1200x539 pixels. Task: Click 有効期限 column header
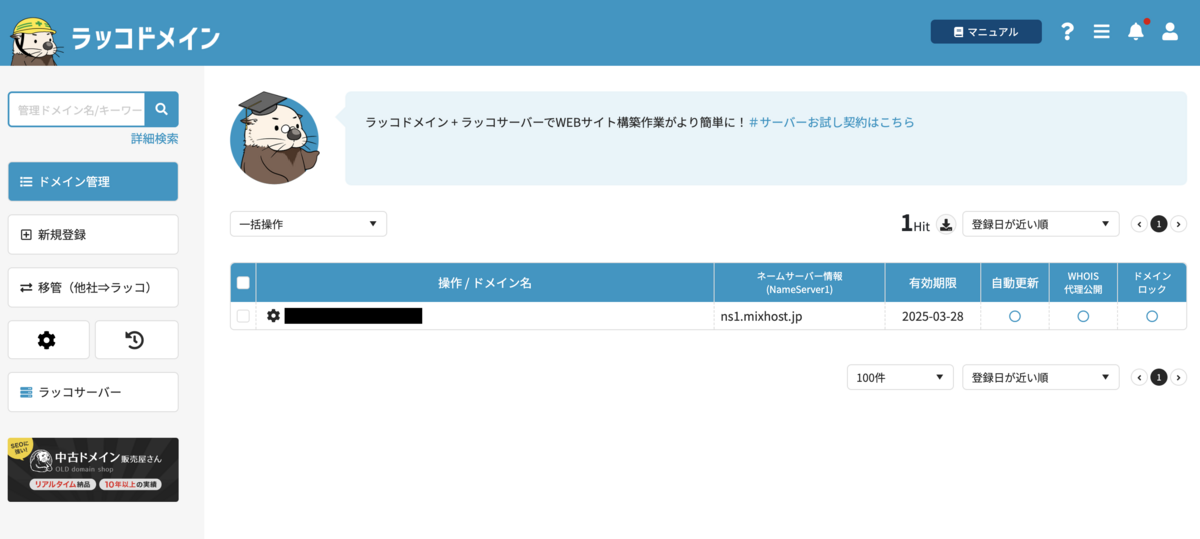click(x=932, y=283)
